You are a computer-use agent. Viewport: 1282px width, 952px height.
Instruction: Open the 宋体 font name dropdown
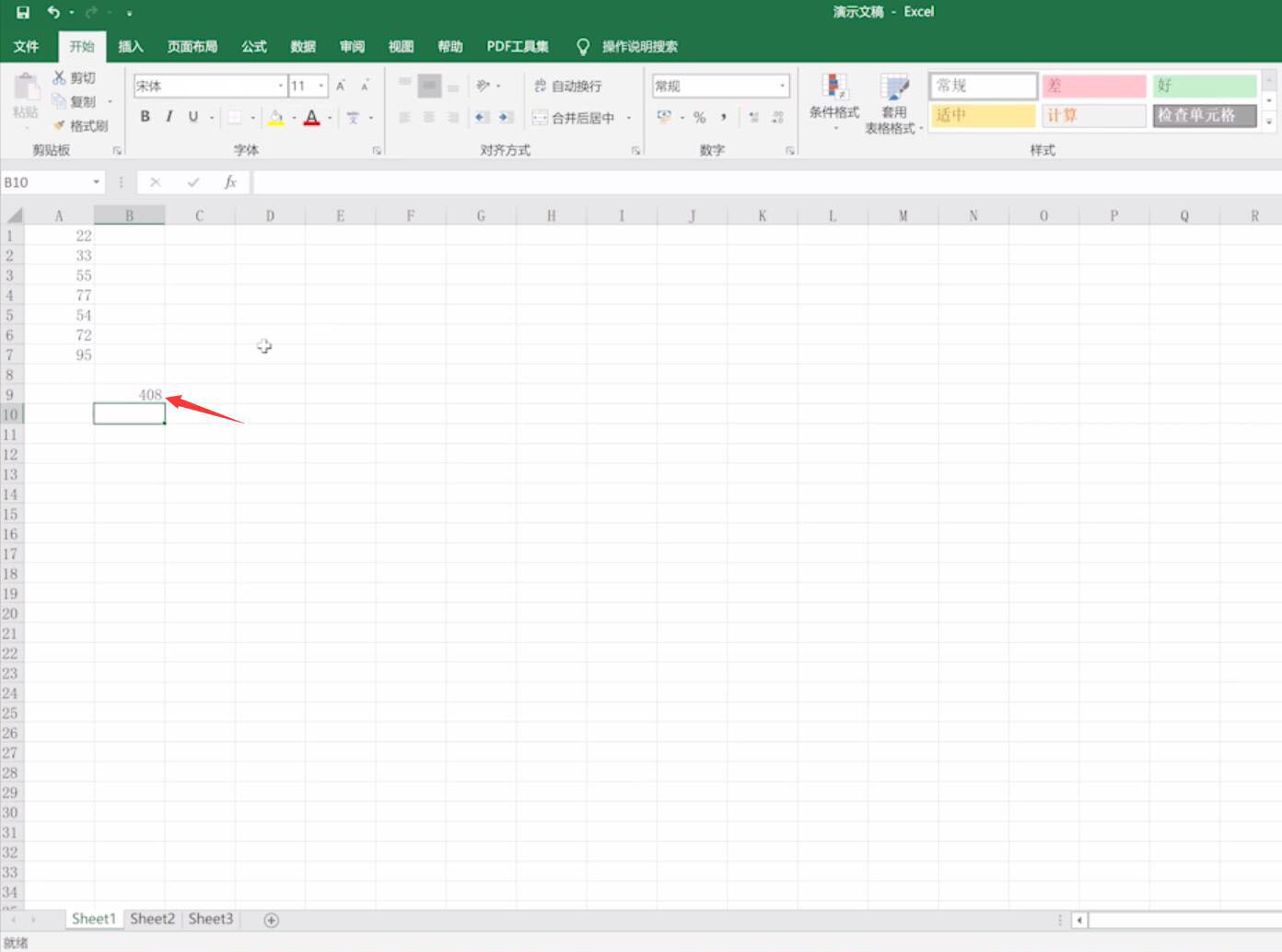coord(281,86)
